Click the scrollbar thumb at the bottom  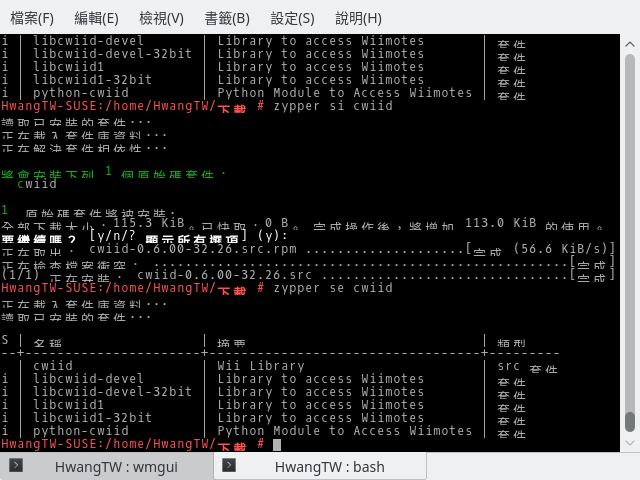click(630, 422)
